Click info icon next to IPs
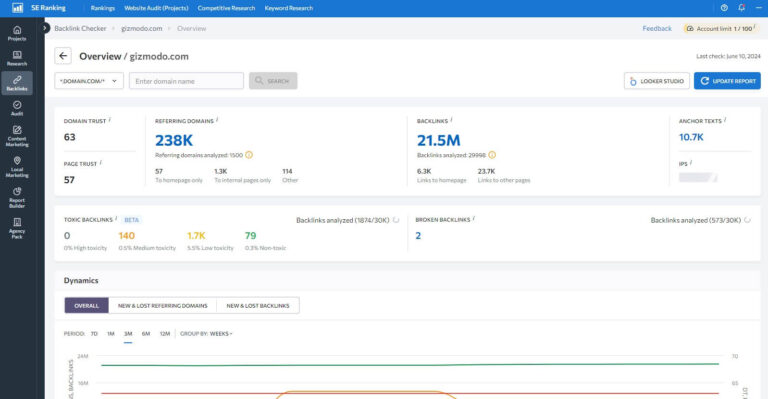This screenshot has width=768, height=399. click(691, 163)
